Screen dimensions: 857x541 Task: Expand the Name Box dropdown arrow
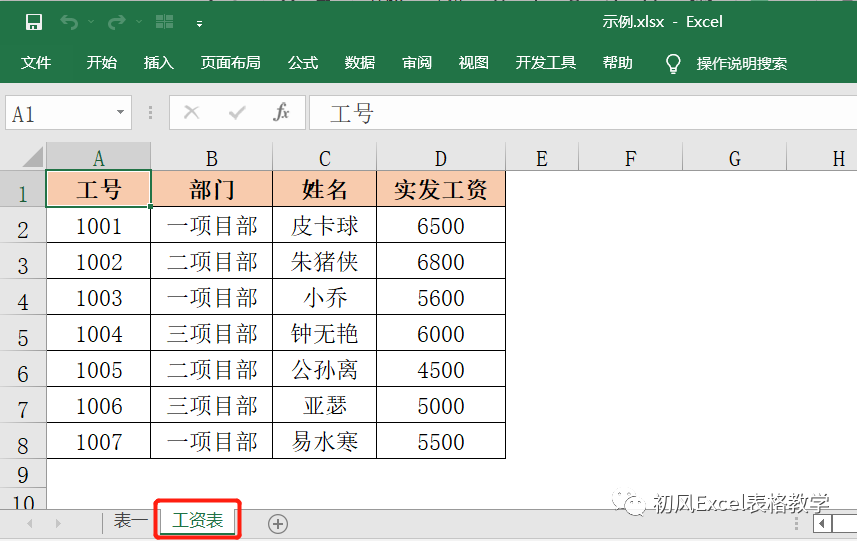point(120,113)
